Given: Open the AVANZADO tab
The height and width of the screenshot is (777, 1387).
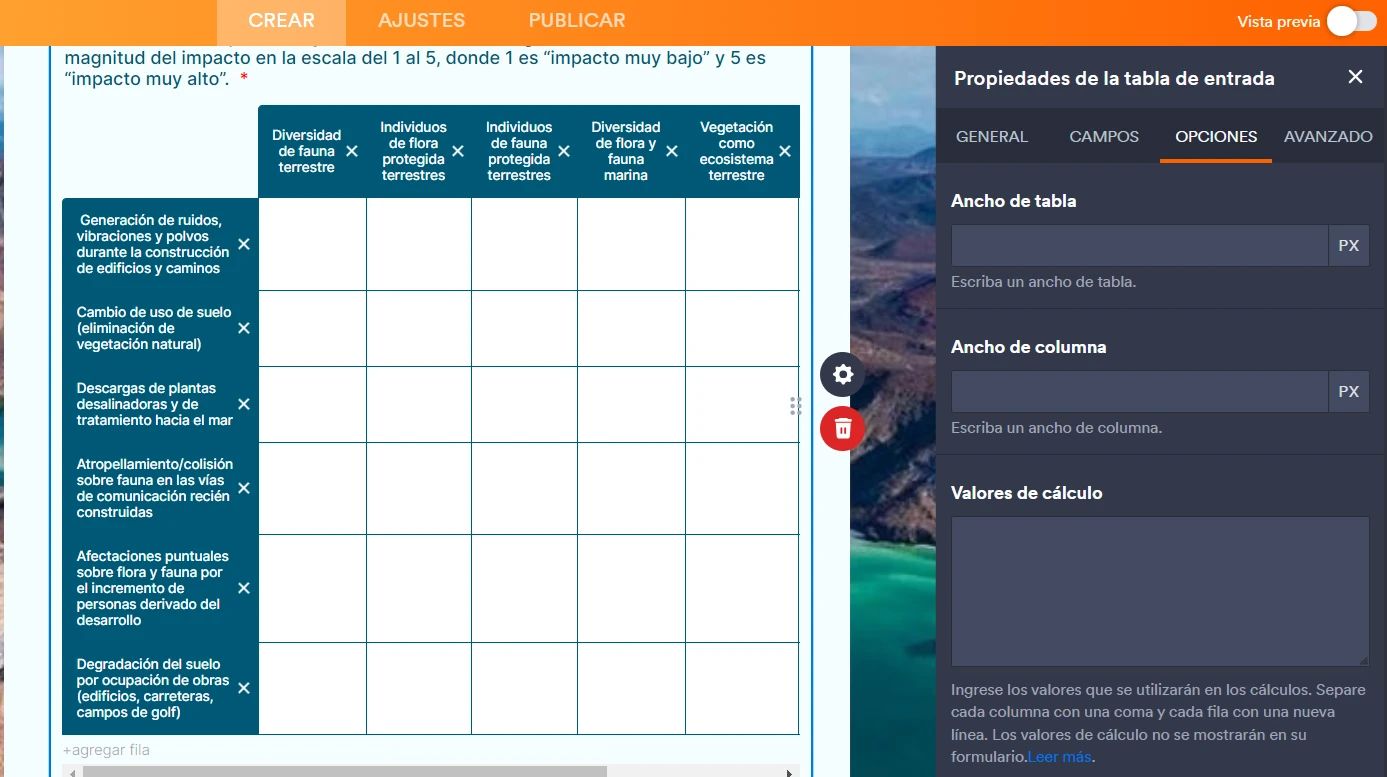Looking at the screenshot, I should pos(1328,137).
